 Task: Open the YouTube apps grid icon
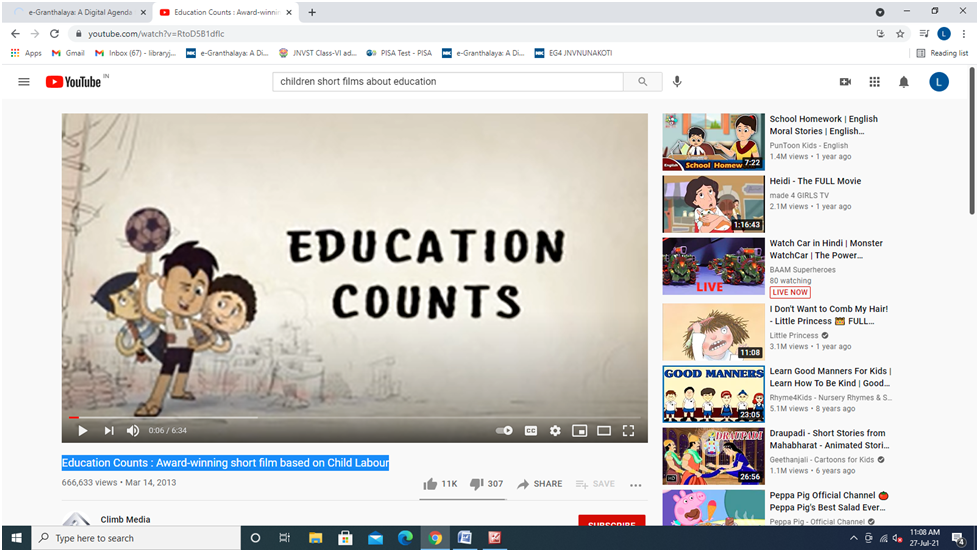(874, 82)
